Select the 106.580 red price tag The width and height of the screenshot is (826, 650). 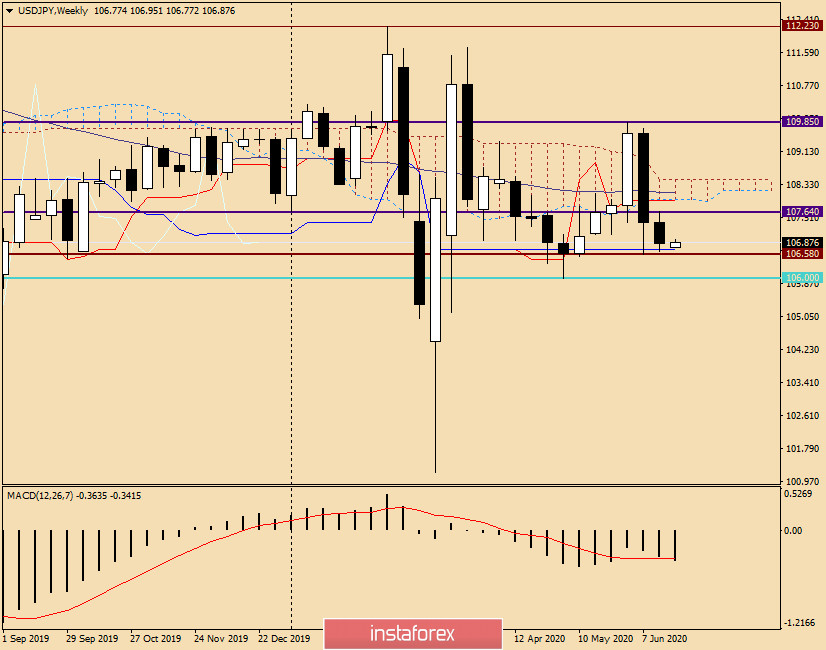click(802, 254)
